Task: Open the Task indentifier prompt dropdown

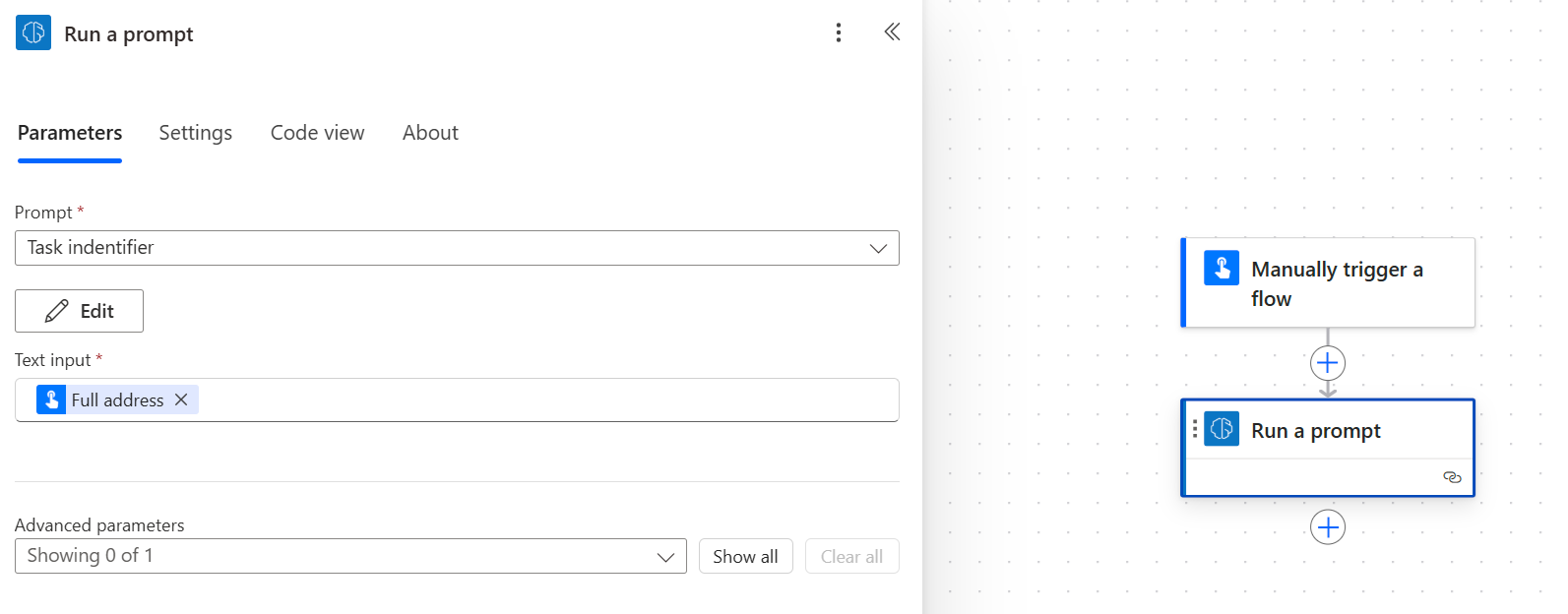Action: tap(876, 248)
